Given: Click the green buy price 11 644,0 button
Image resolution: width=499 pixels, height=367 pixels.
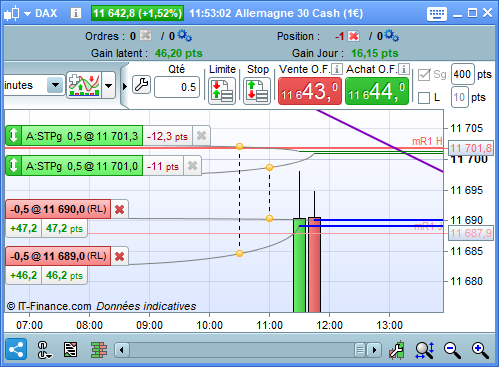Looking at the screenshot, I should click(x=377, y=91).
